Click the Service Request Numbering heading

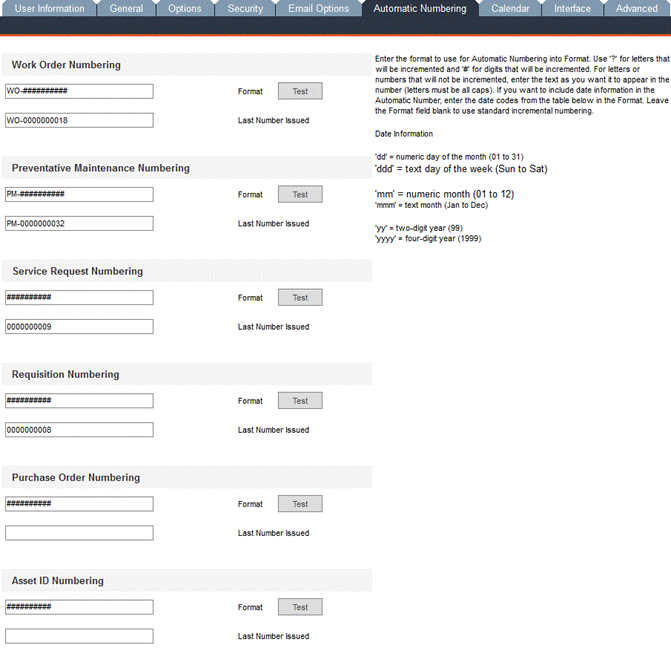[x=77, y=271]
